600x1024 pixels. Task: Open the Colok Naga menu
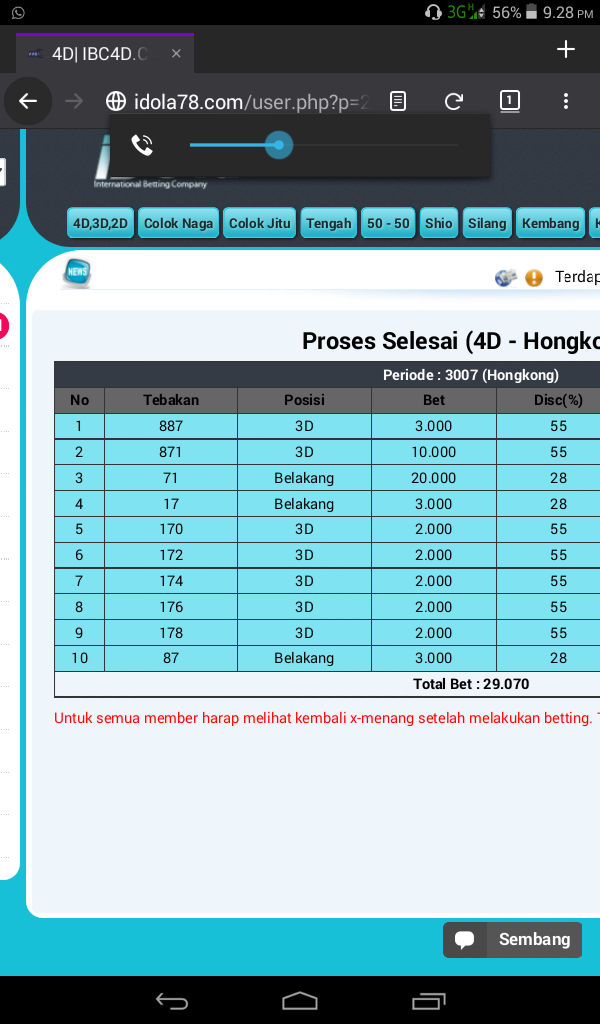(179, 223)
